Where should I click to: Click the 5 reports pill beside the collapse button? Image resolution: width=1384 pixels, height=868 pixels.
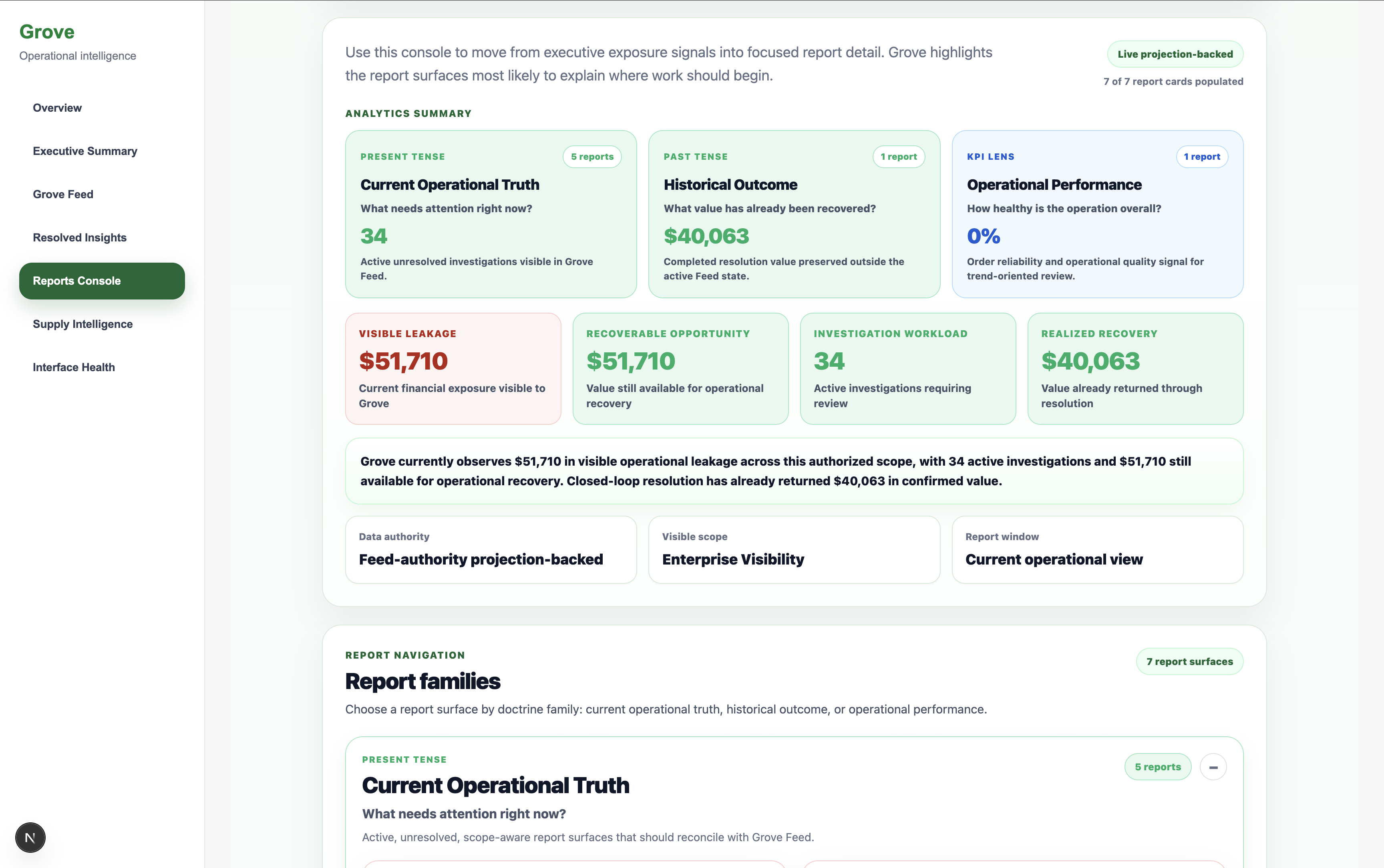pos(1157,767)
